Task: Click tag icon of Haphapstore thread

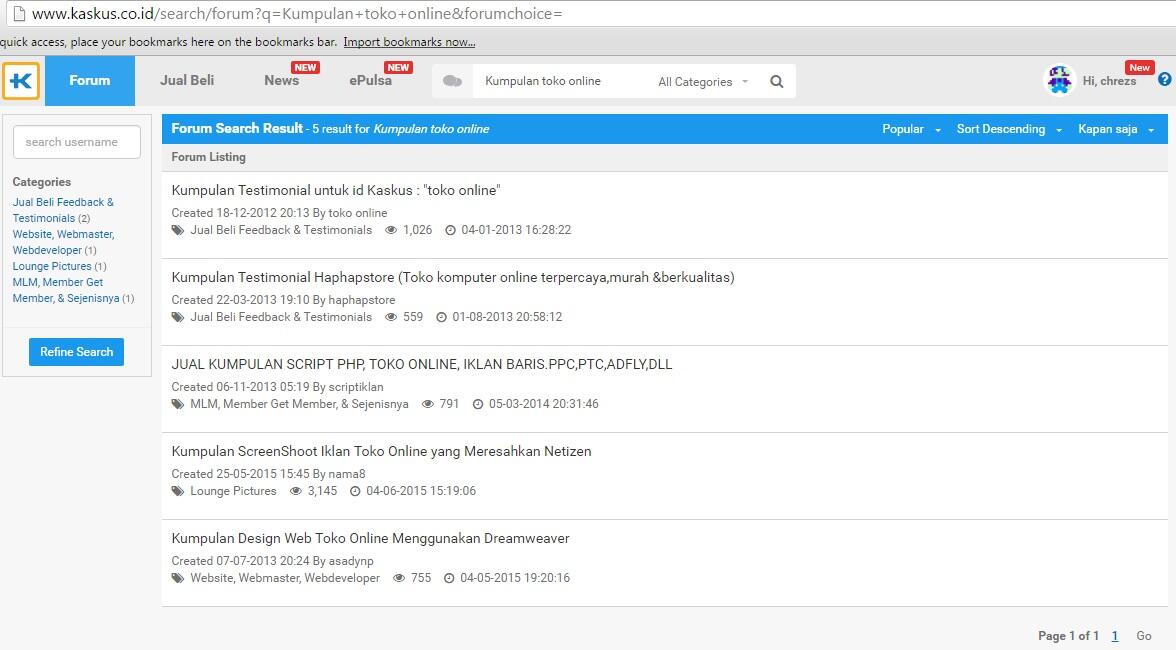Action: 178,317
